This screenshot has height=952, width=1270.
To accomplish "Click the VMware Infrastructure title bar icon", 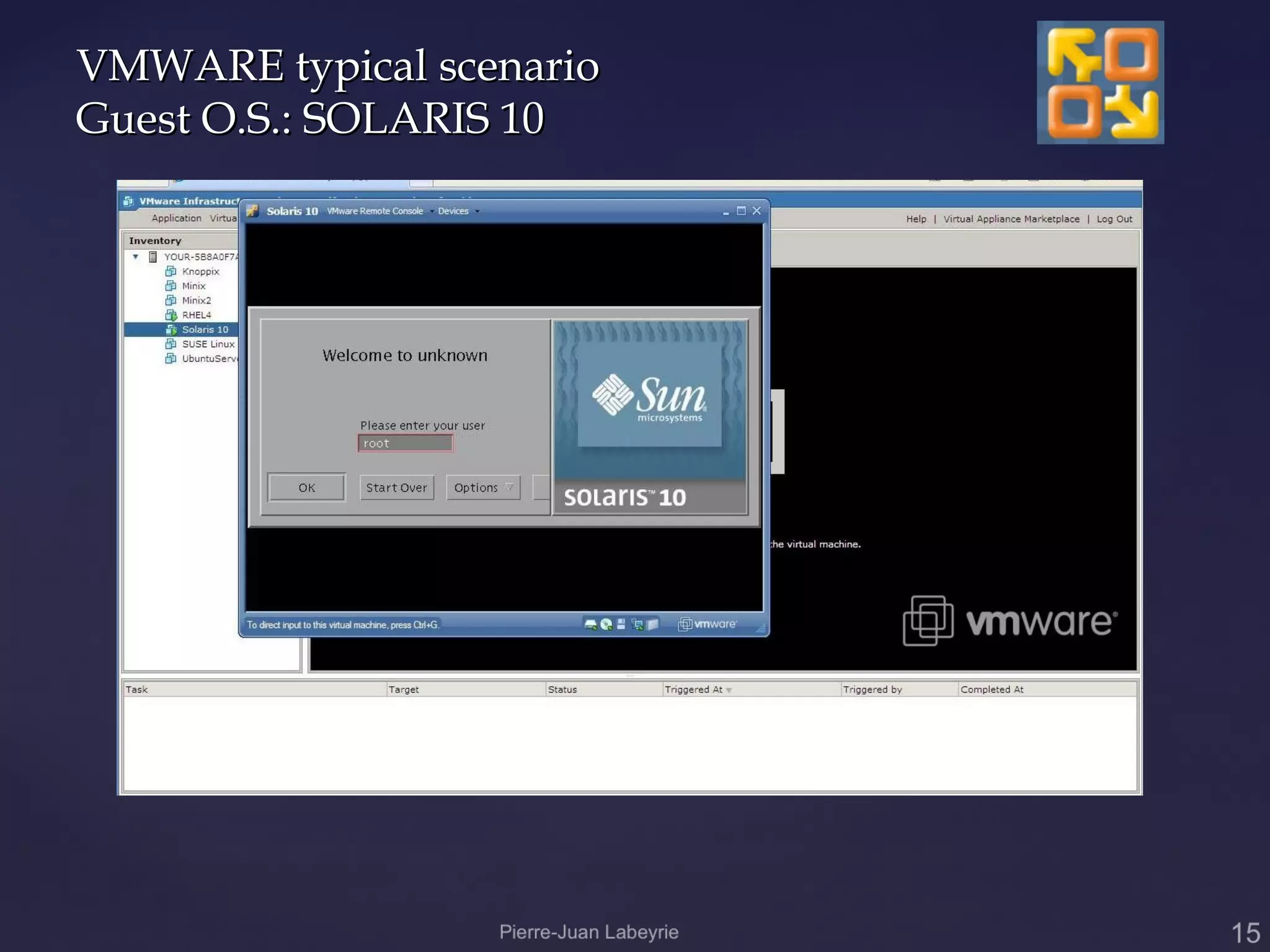I will click(x=128, y=201).
